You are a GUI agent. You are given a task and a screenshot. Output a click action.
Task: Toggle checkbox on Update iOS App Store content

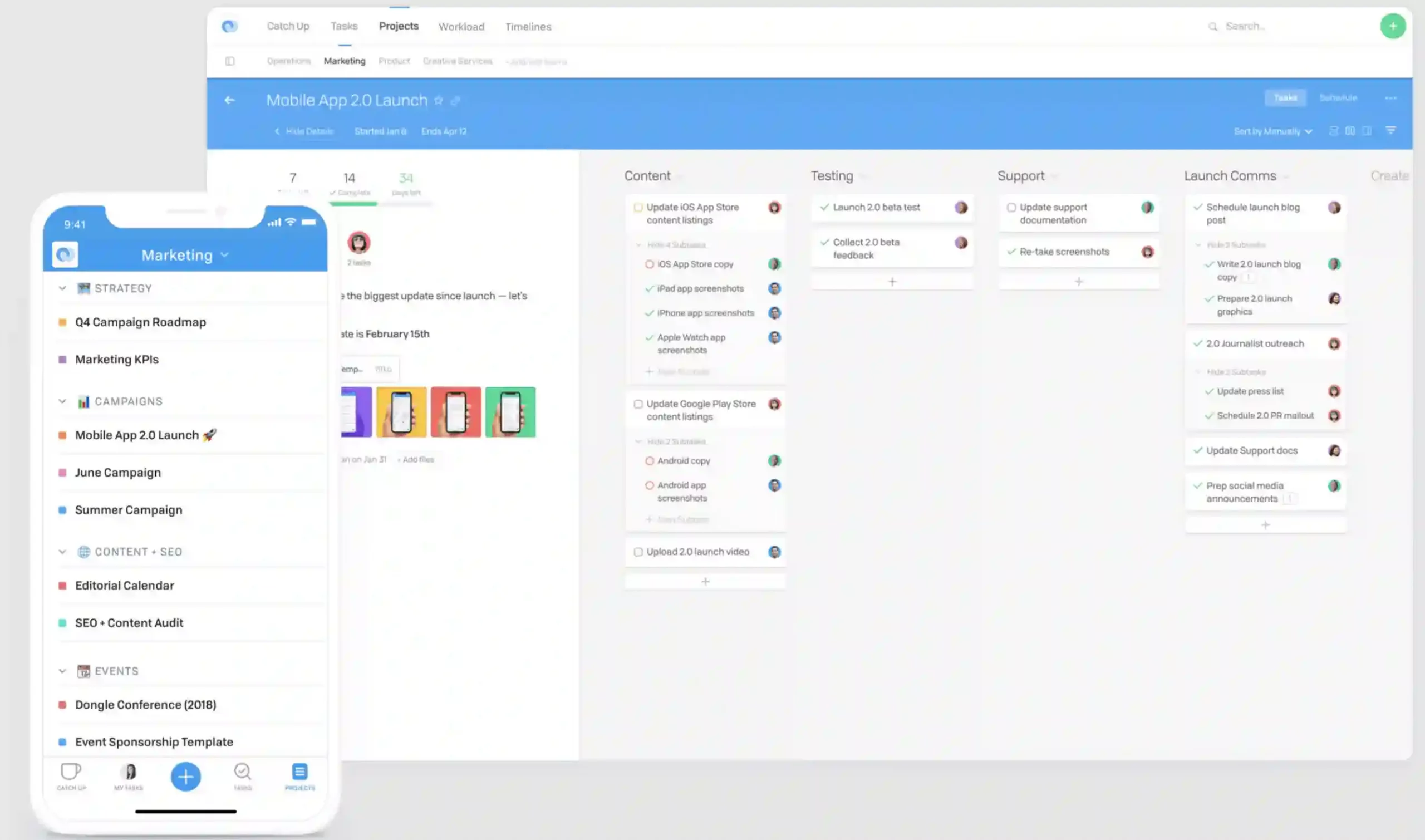tap(639, 207)
